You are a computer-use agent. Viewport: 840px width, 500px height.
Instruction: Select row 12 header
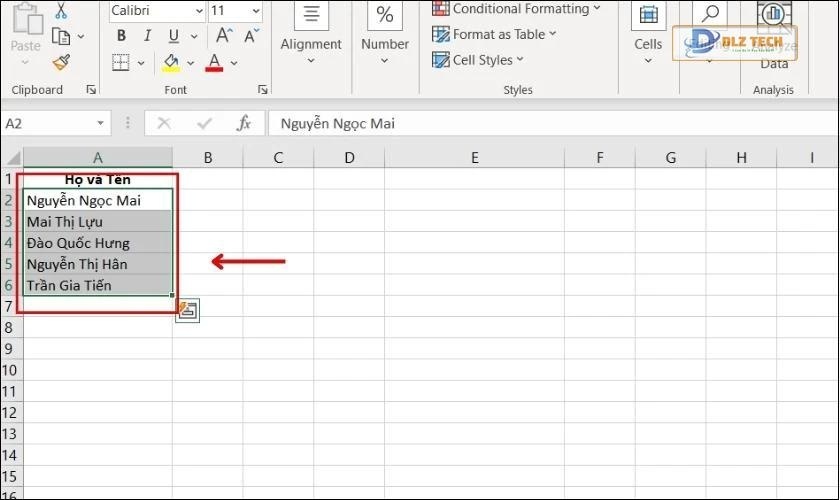tap(9, 413)
